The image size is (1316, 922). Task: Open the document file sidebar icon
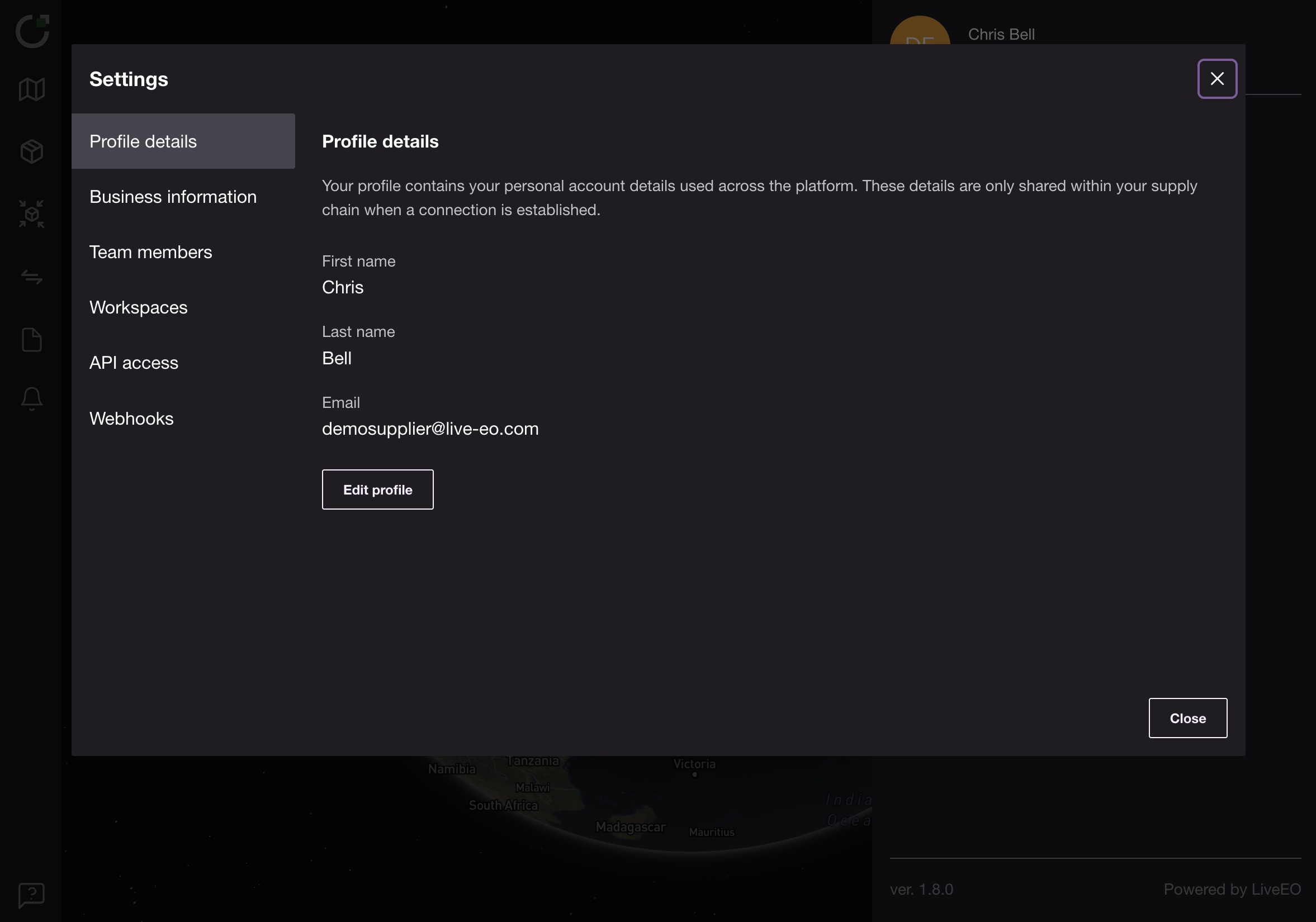coord(31,340)
